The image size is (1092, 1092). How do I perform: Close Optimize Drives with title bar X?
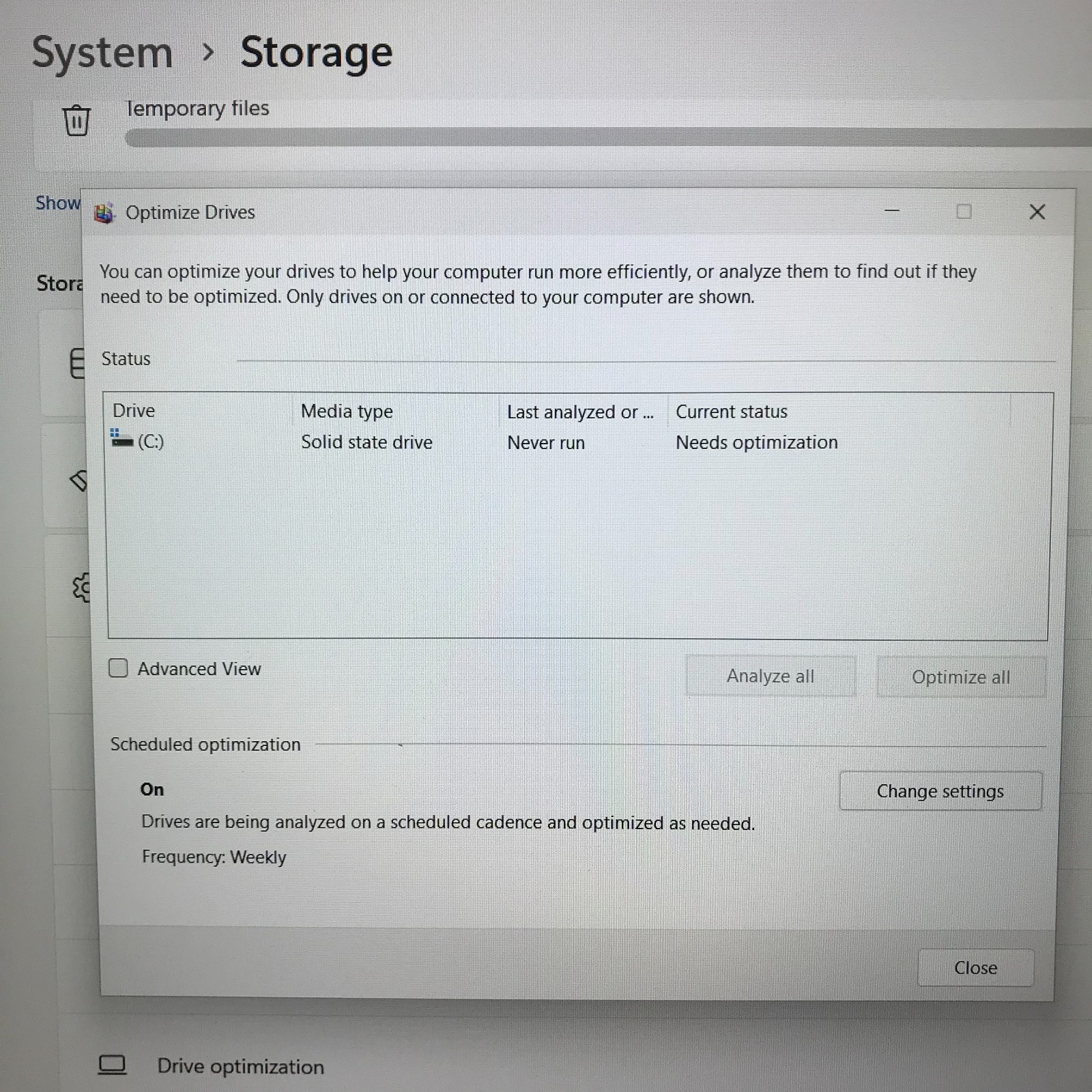coord(1037,212)
